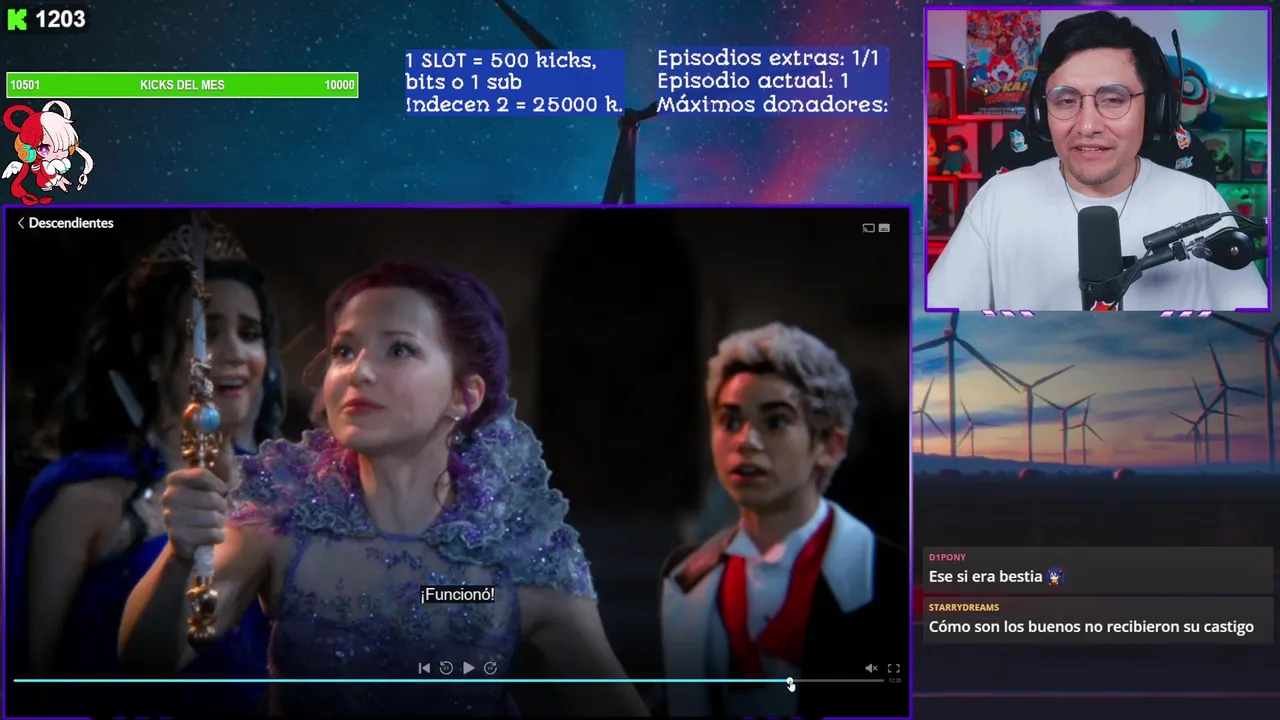
Task: Click the 'Máximos donadores:' text
Action: [773, 104]
